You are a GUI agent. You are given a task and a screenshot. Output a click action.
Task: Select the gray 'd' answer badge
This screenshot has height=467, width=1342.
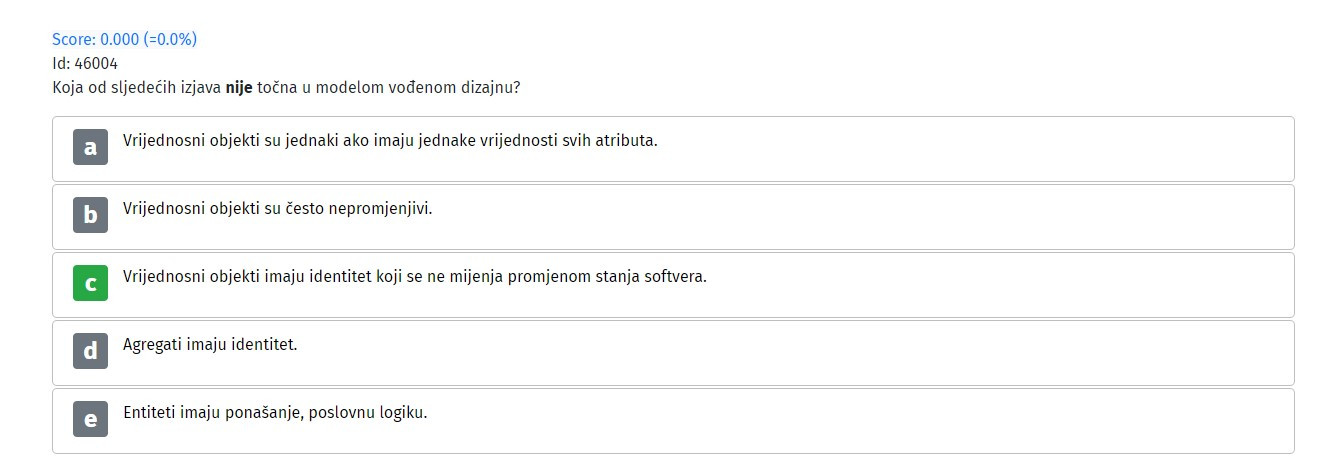point(90,351)
